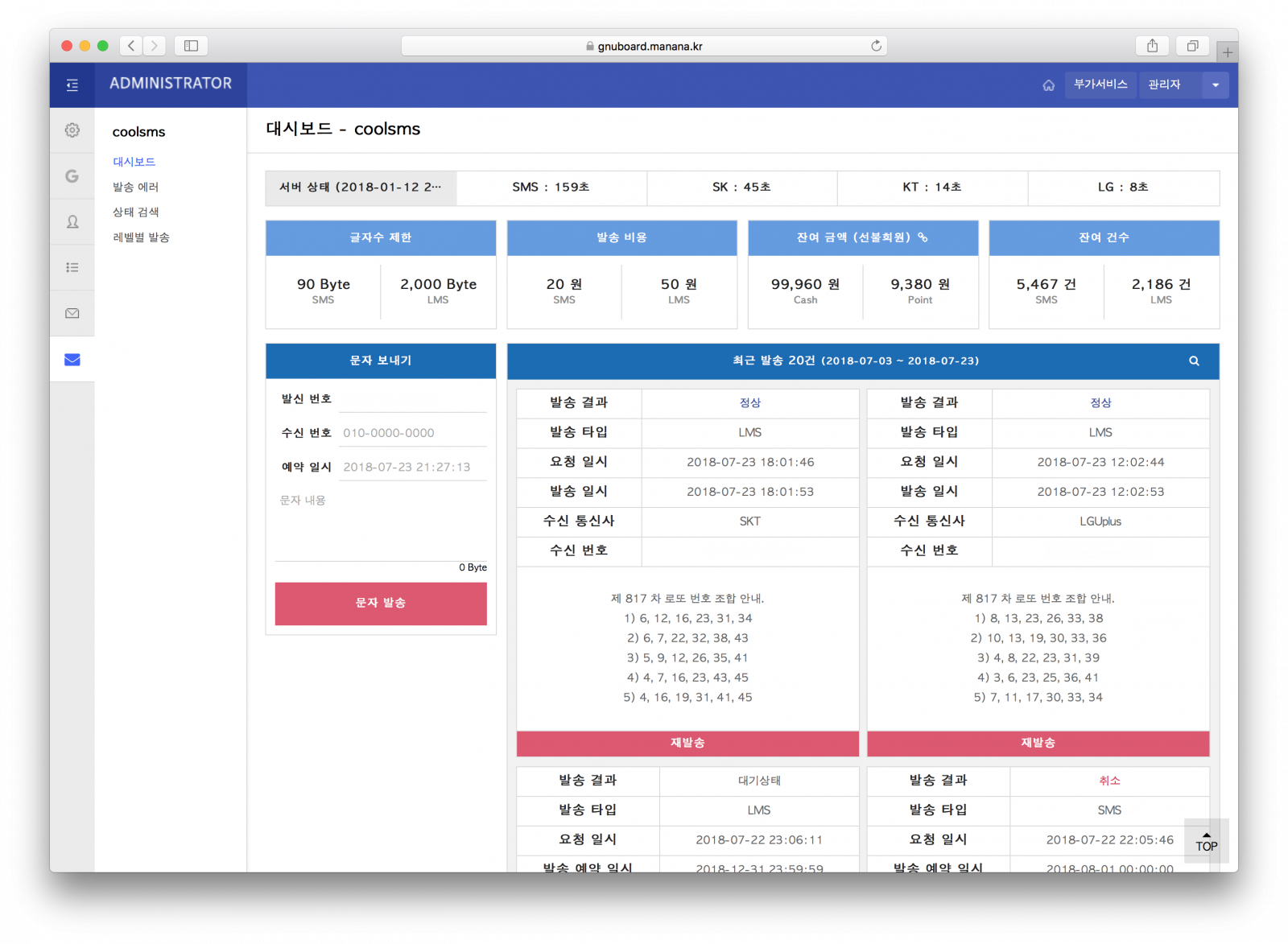Screen dimensions: 1288x944
Task: Go to 상태 검색 page
Action: pos(135,212)
